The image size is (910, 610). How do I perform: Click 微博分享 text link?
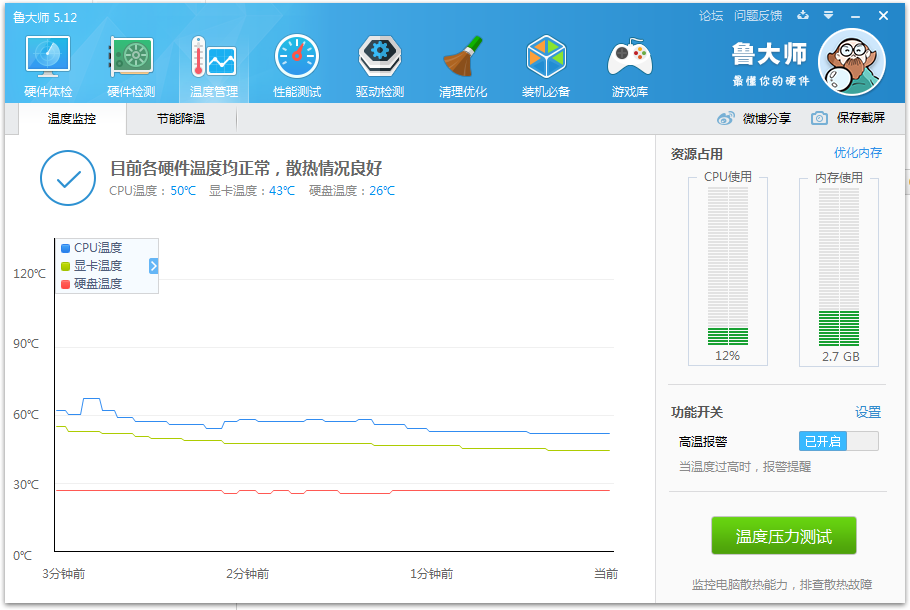click(x=767, y=118)
